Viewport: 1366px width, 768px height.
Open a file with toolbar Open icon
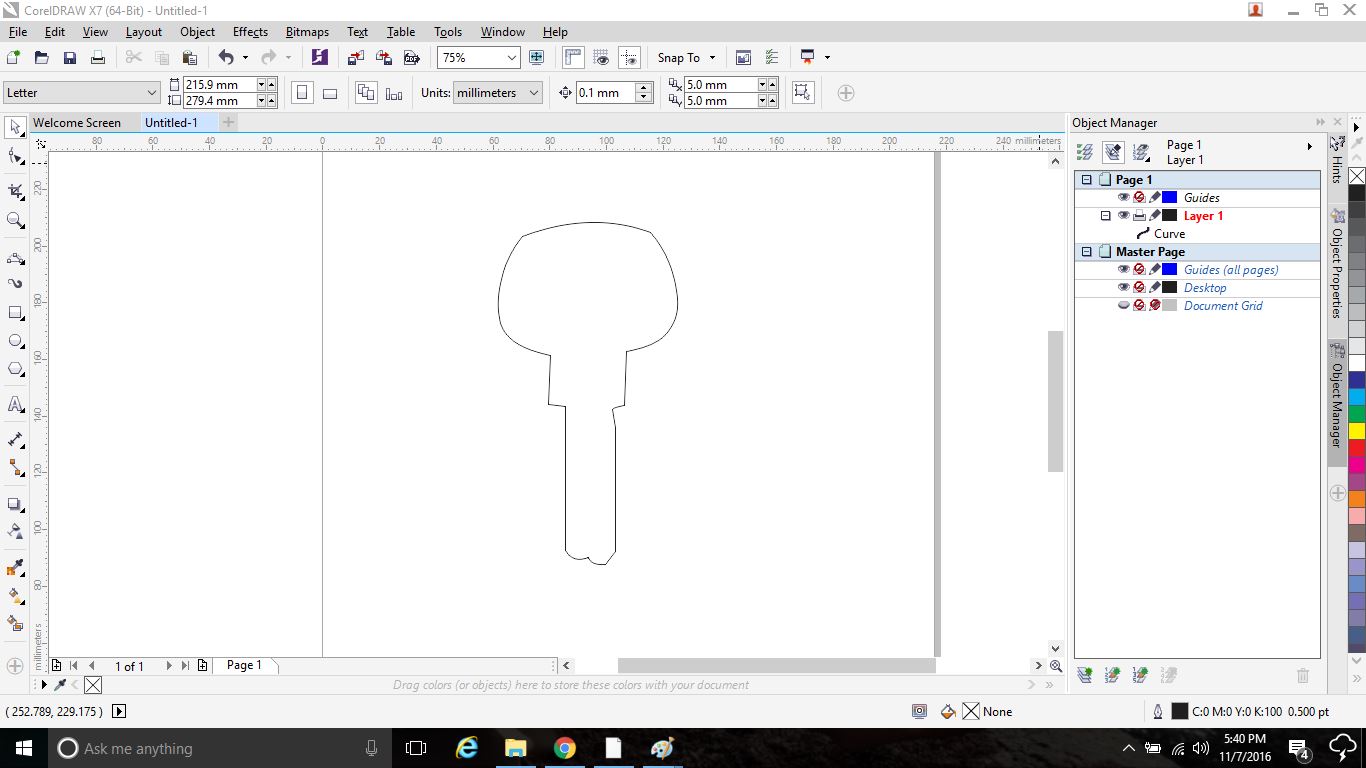pos(42,58)
